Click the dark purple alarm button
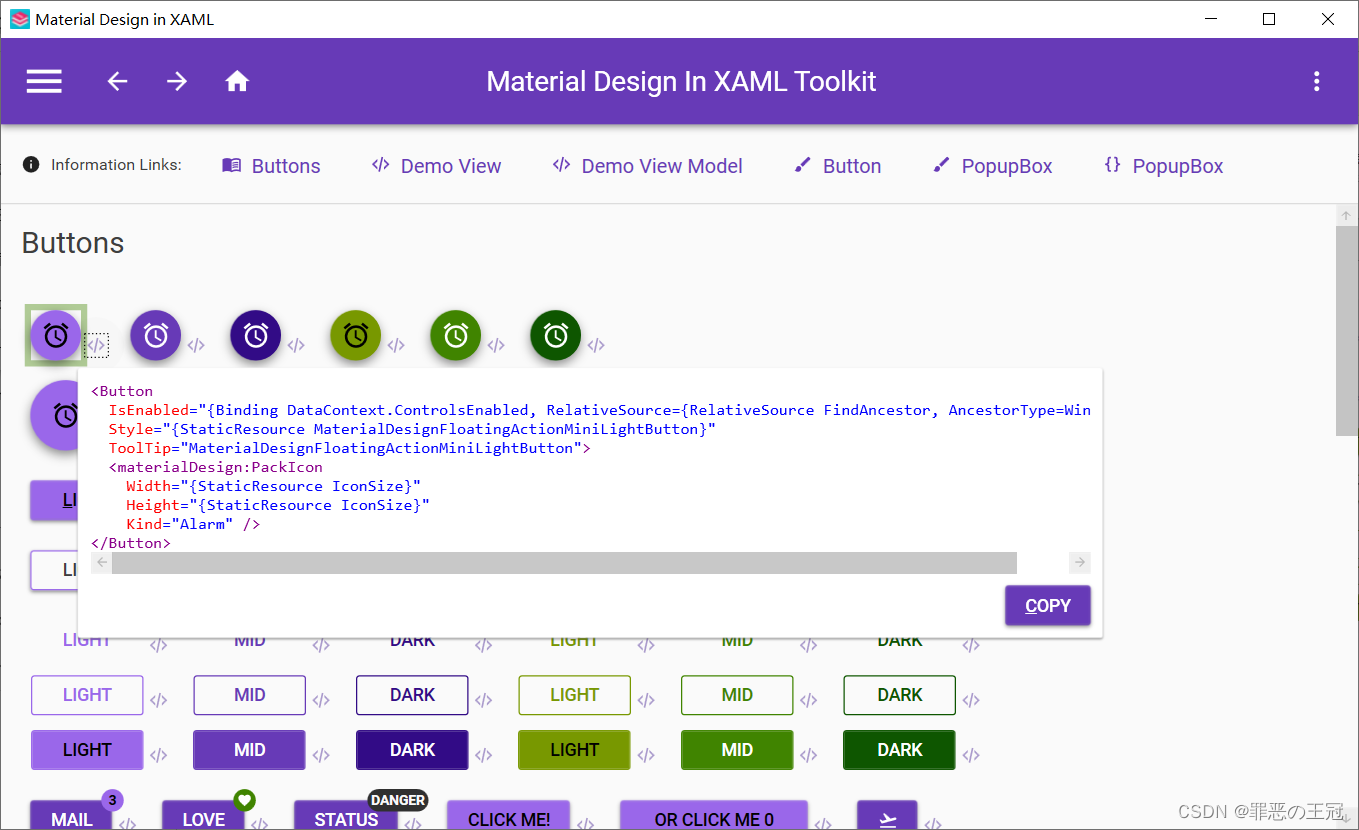This screenshot has height=830, width=1359. coord(256,335)
